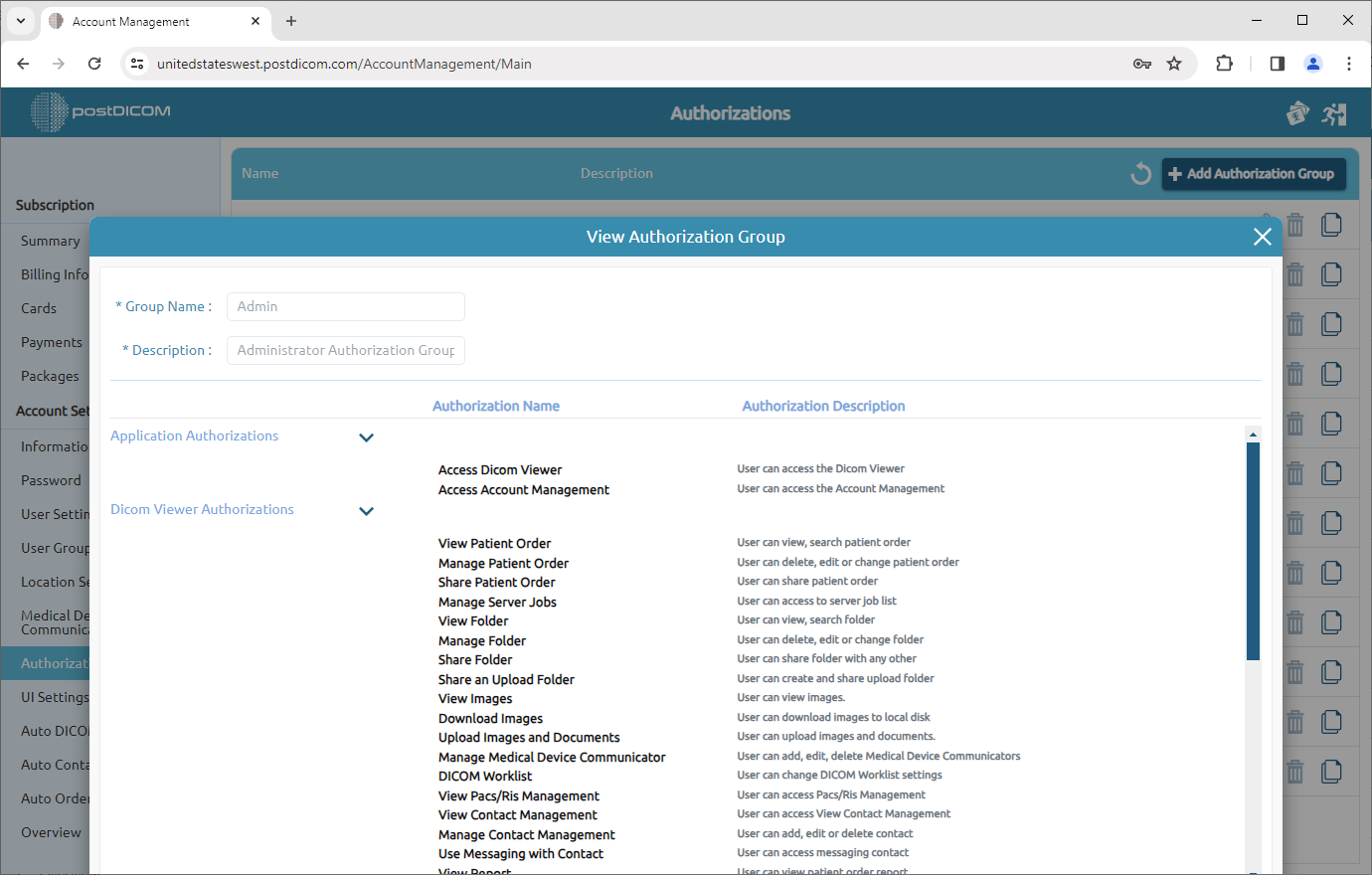The height and width of the screenshot is (875, 1372).
Task: Collapse the Dicom Viewer Authorizations section
Action: point(366,510)
